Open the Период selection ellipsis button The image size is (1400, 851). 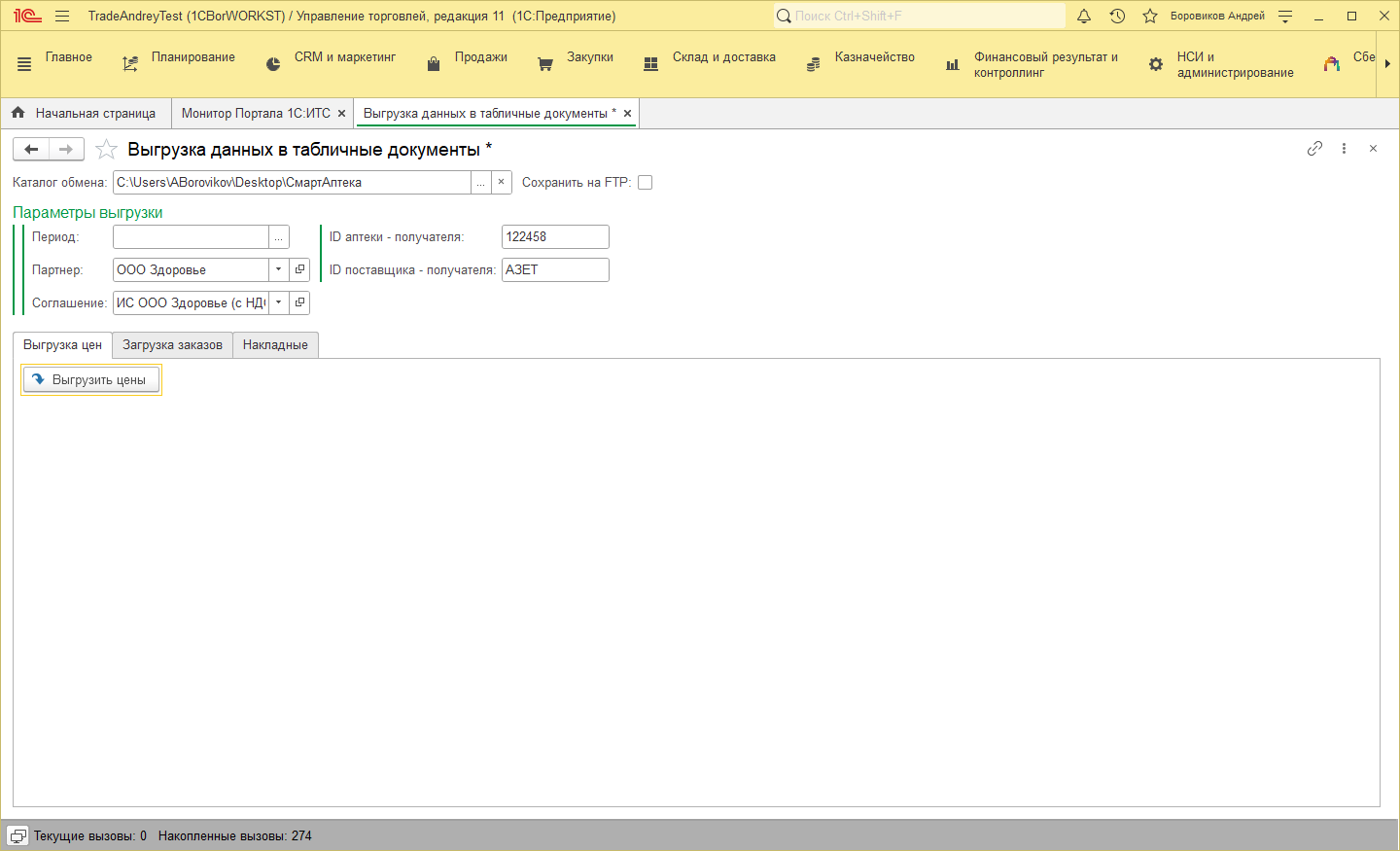[279, 237]
